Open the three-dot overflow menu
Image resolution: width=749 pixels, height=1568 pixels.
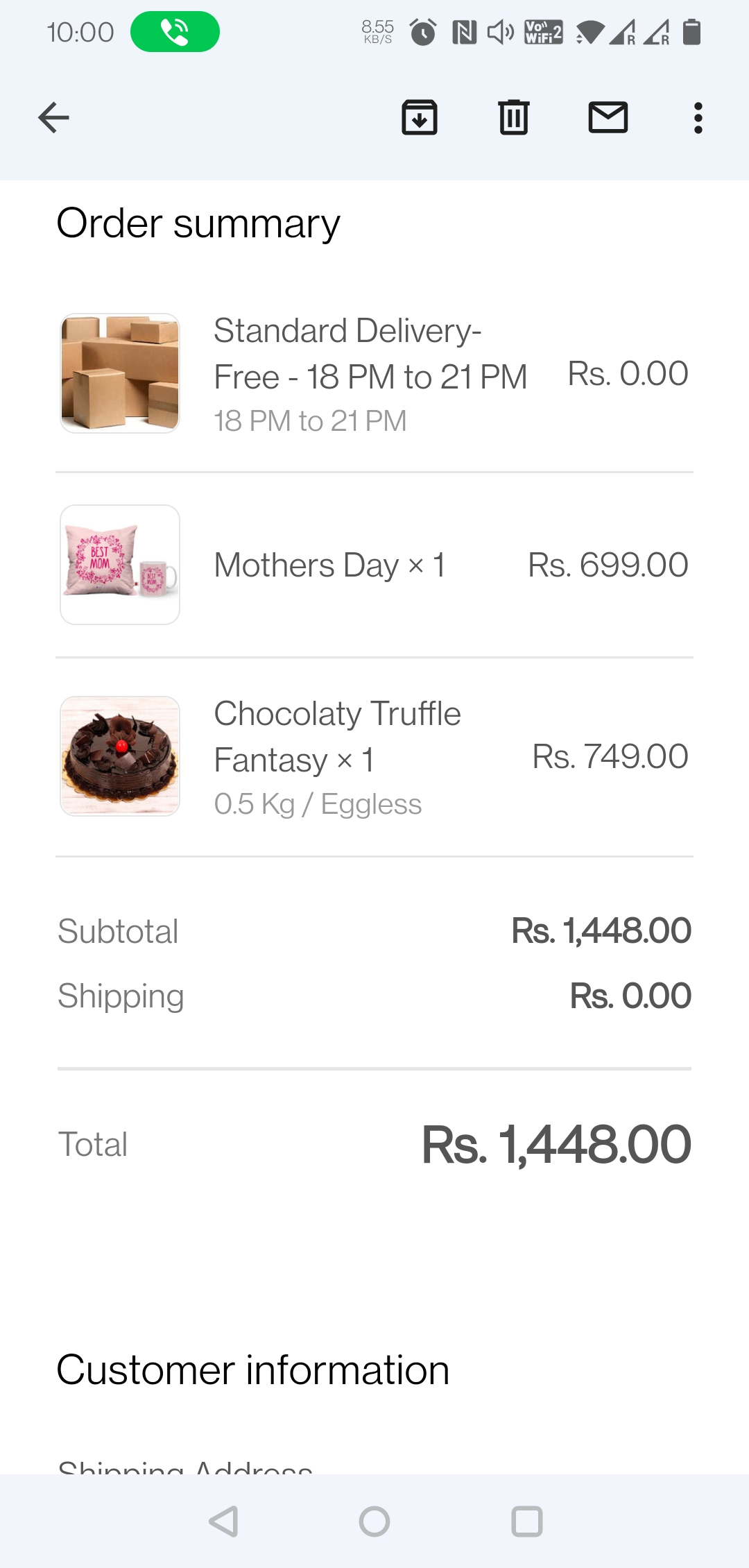coord(698,118)
